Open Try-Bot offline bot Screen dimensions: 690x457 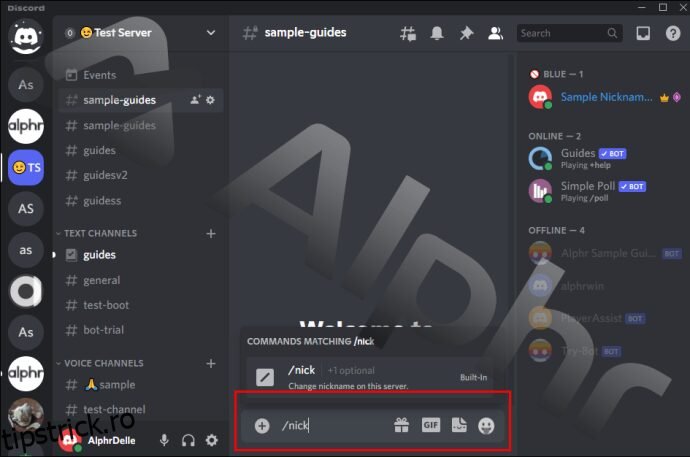click(604, 351)
